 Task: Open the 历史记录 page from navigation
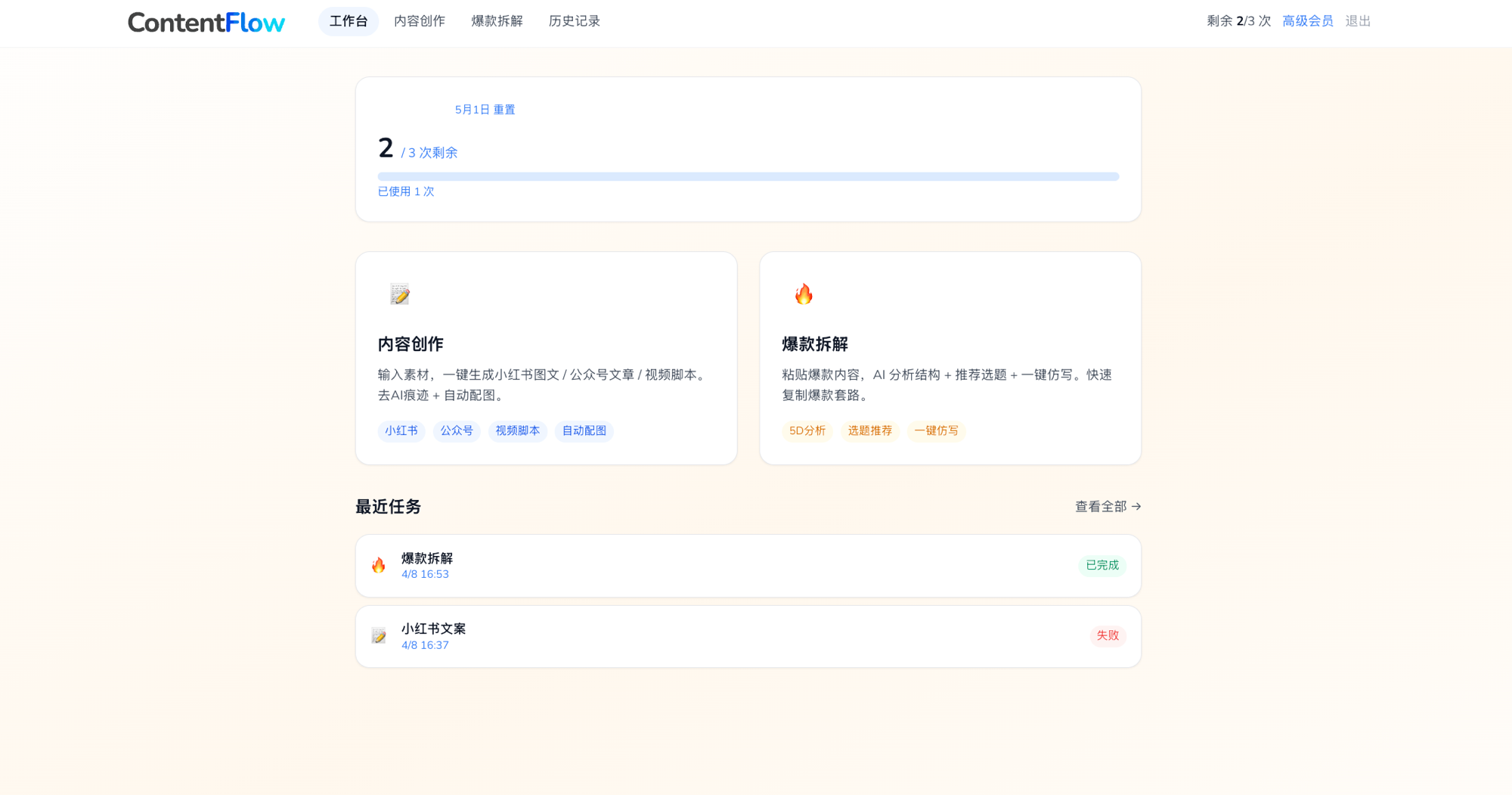[573, 21]
